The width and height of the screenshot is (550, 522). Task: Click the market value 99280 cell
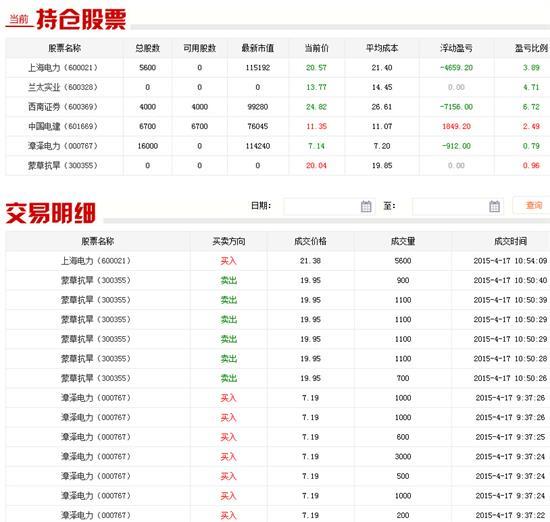point(258,107)
